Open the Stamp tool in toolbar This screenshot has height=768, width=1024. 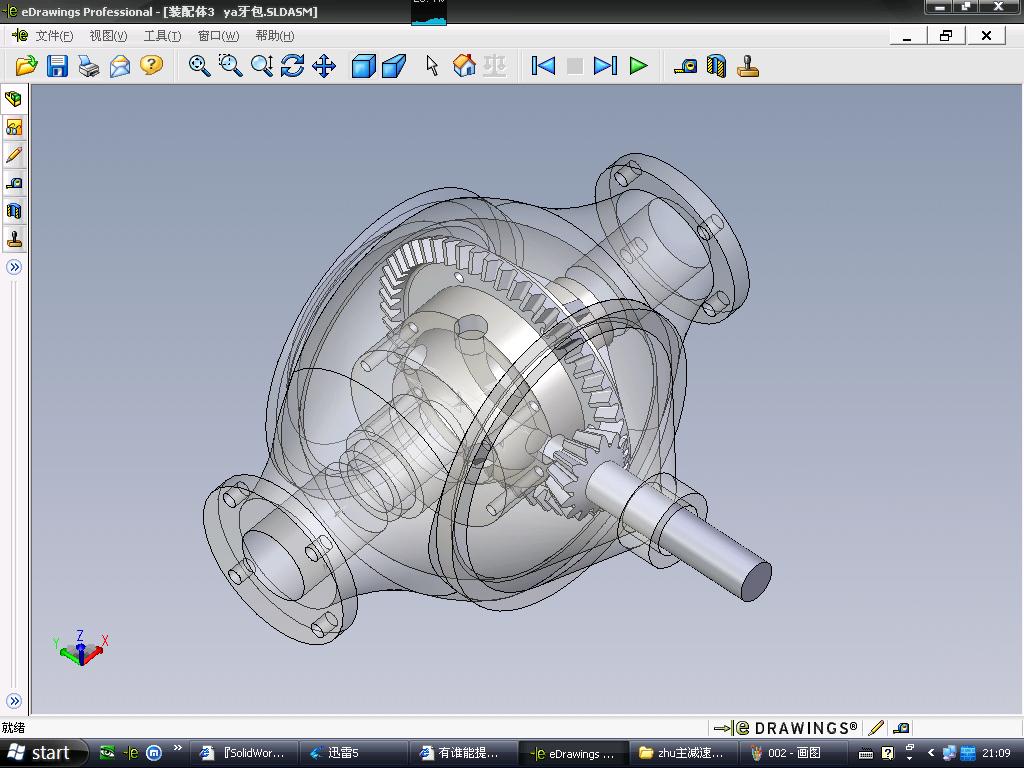pos(748,65)
